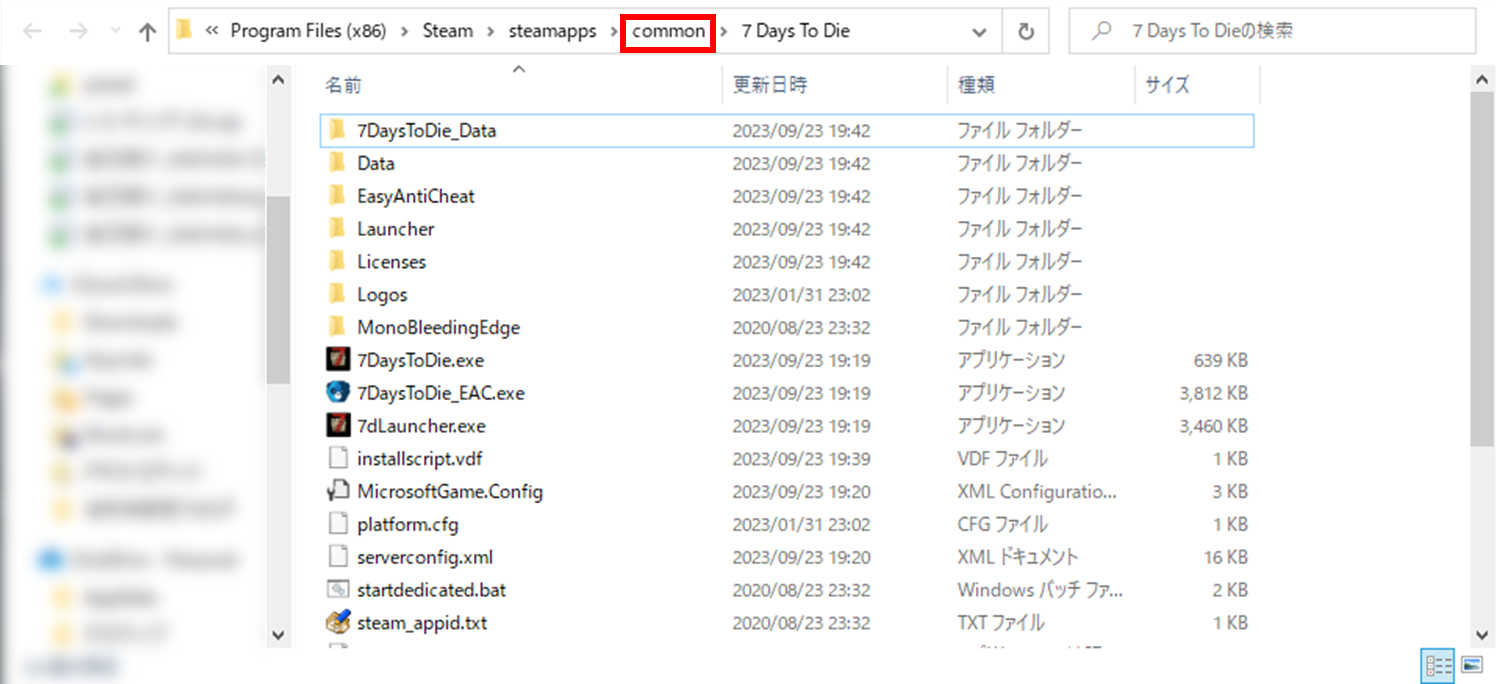1497x684 pixels.
Task: Sort files by the 更新日時 column header
Action: [770, 86]
